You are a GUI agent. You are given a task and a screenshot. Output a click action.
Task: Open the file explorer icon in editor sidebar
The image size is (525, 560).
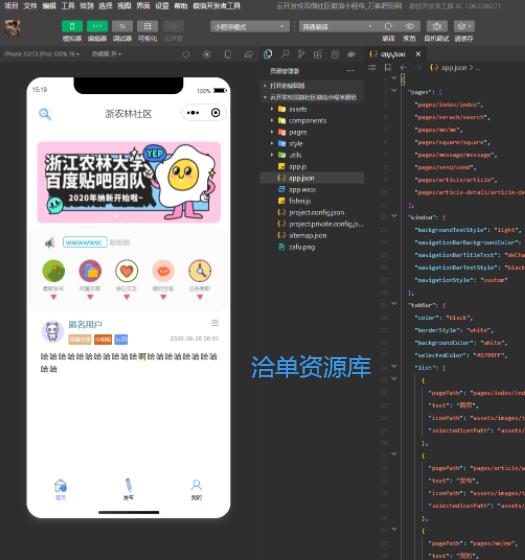tap(268, 54)
